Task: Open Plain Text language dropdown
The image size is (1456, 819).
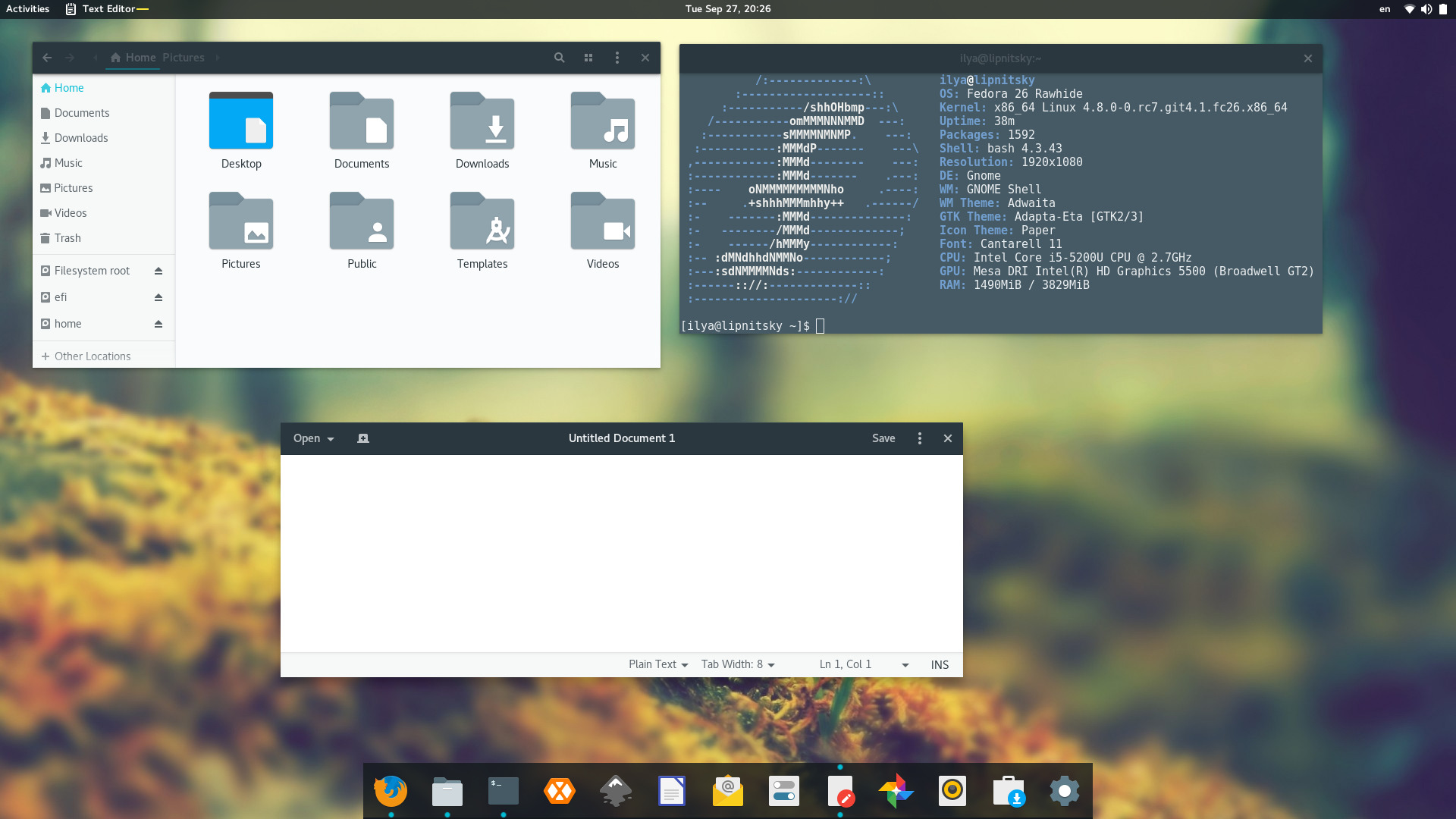Action: 658,664
